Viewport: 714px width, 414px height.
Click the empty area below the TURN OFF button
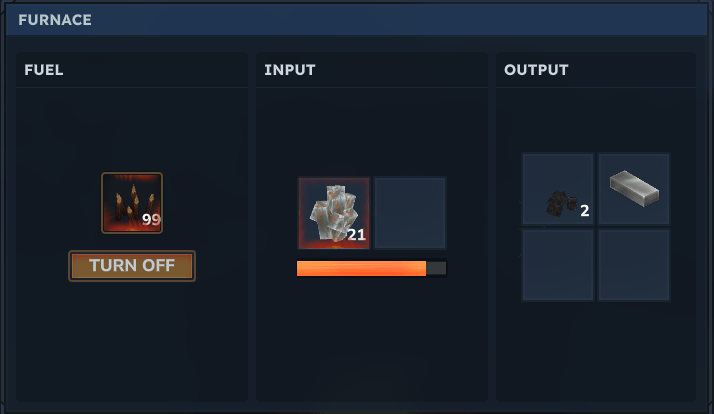(132, 342)
